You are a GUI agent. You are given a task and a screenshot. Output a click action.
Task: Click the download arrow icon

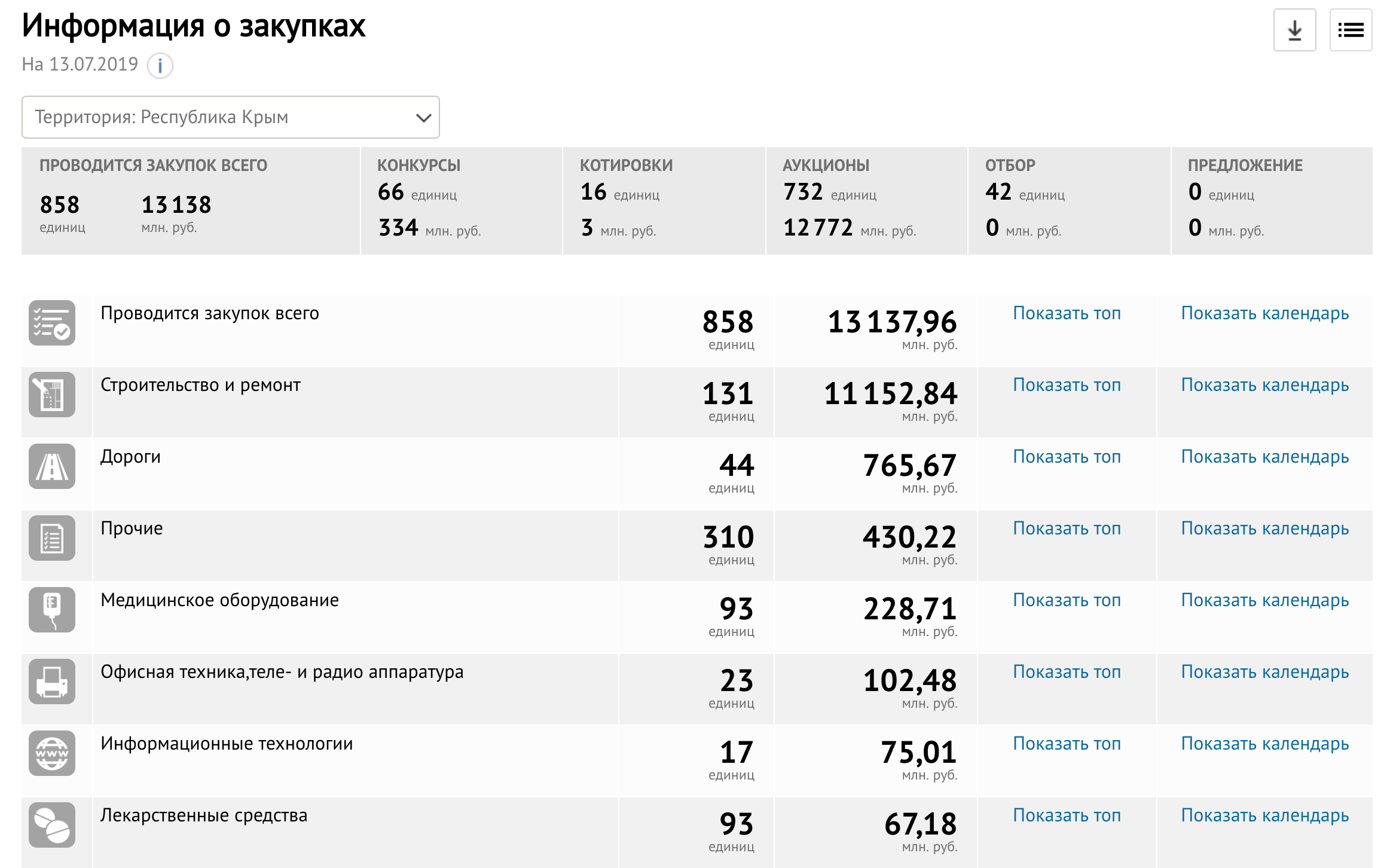[1294, 30]
